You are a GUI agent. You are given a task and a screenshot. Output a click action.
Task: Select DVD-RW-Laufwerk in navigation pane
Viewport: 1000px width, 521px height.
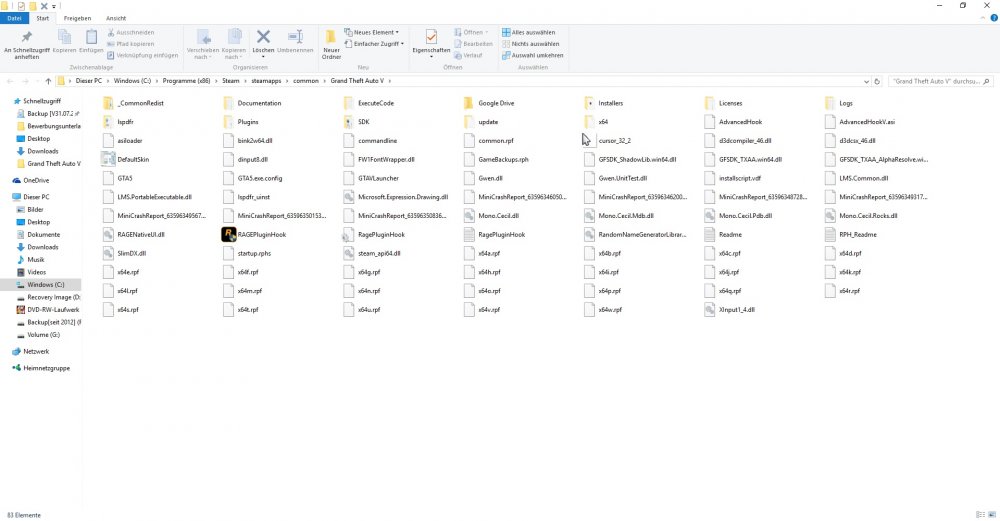tap(48, 310)
